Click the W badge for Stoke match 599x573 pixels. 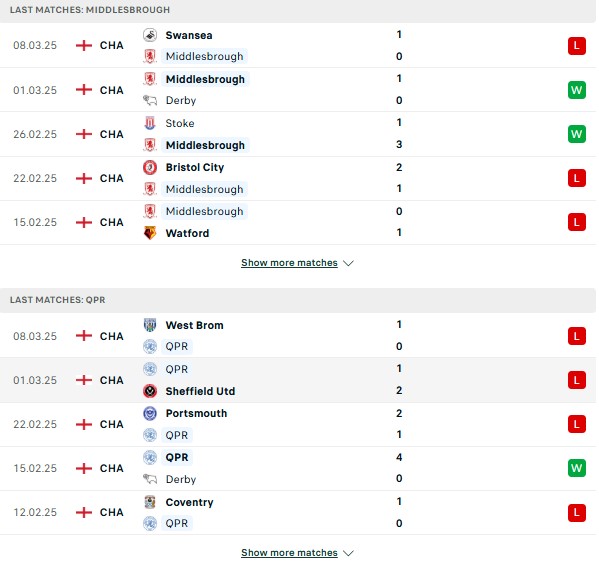[x=576, y=134]
